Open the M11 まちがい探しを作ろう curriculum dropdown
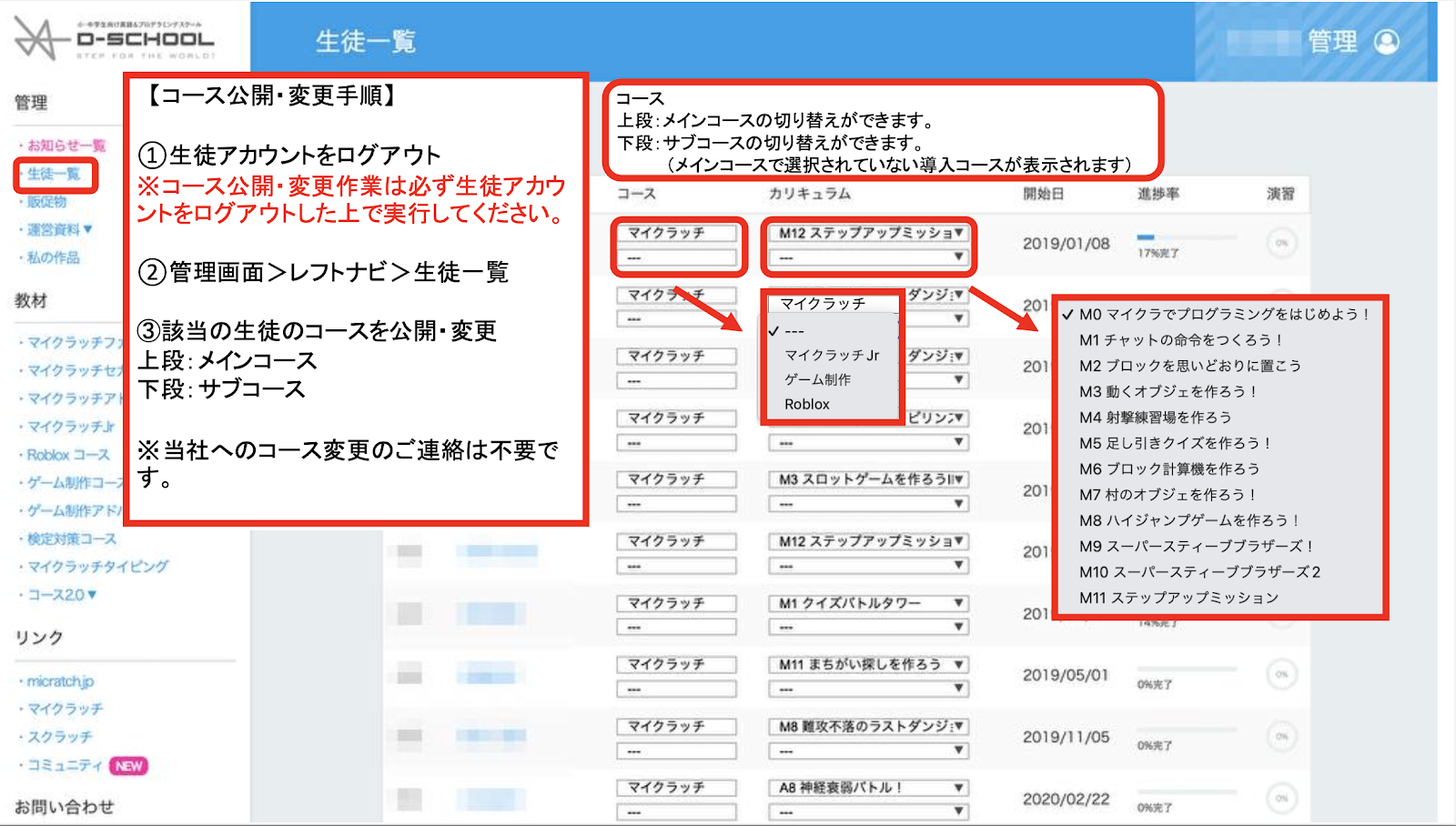The image size is (1456, 826). [868, 665]
